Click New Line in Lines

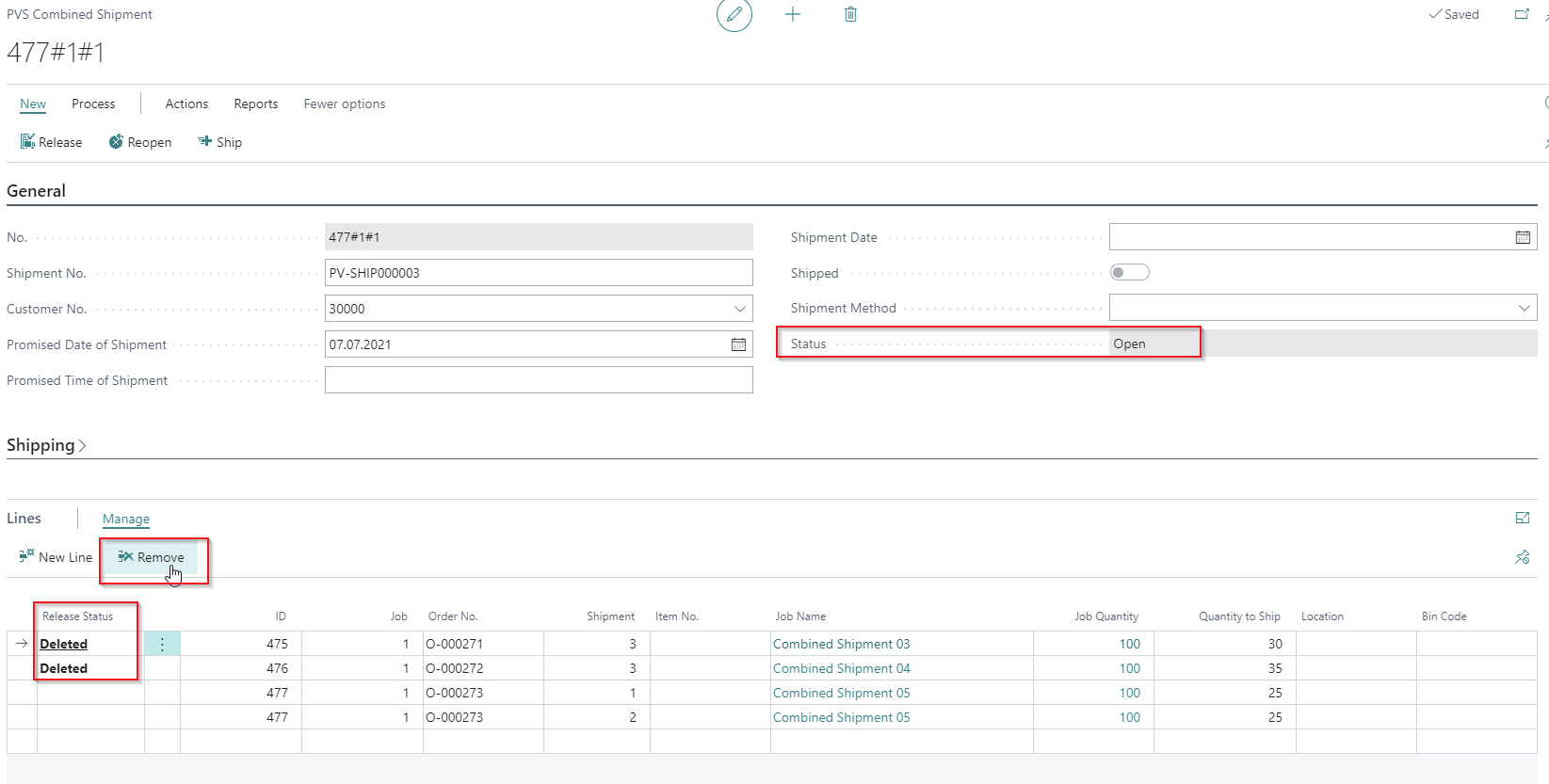56,557
